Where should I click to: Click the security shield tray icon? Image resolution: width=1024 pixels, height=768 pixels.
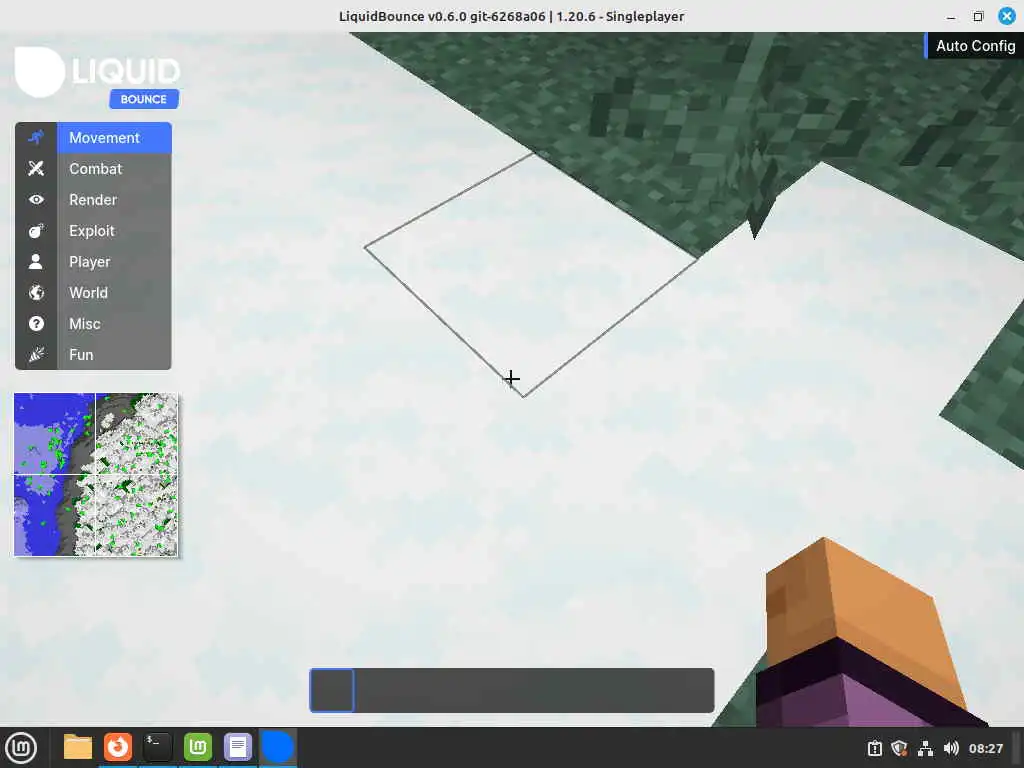pyautogui.click(x=900, y=748)
